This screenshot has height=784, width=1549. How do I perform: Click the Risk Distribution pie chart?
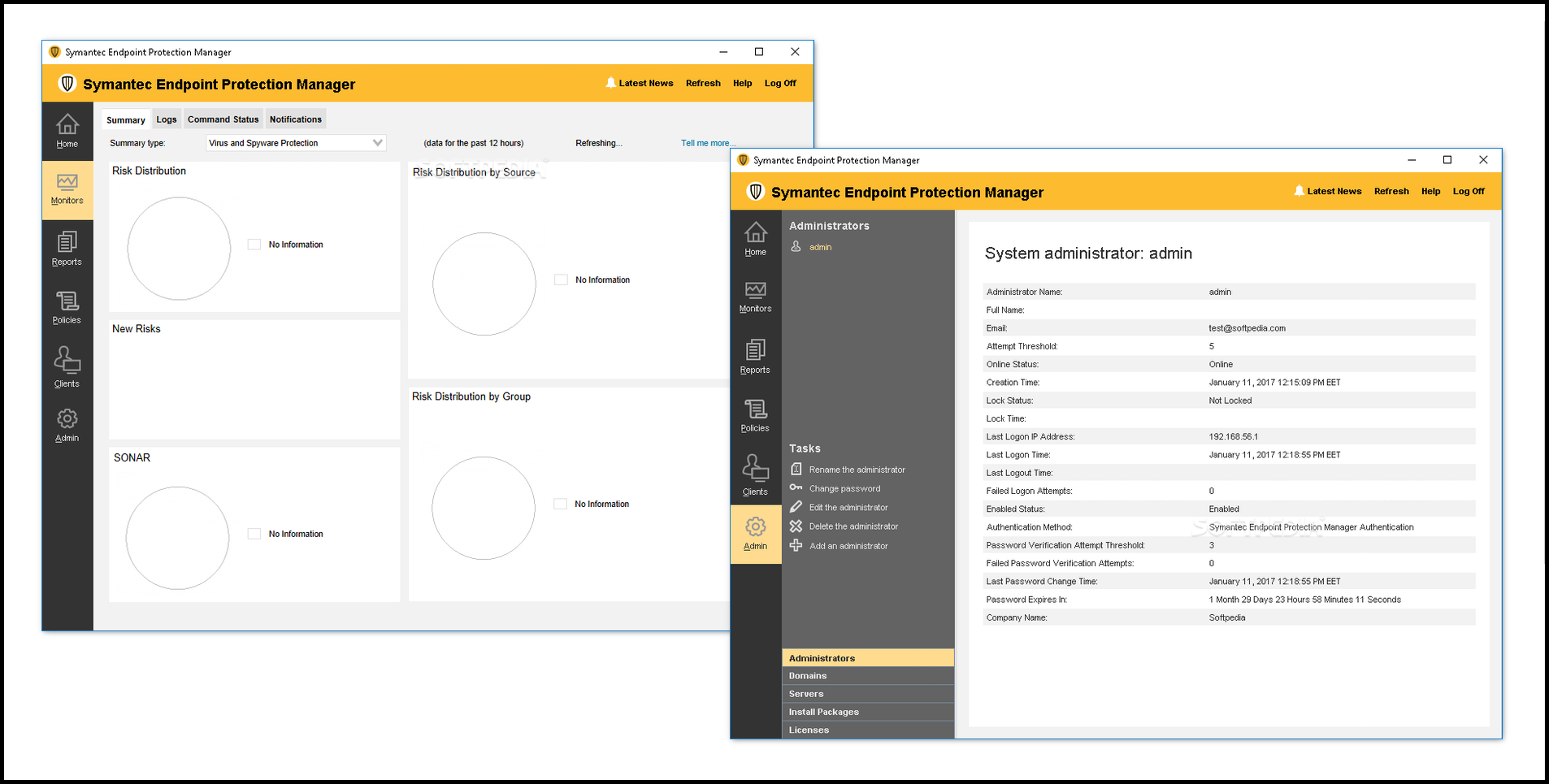click(179, 249)
